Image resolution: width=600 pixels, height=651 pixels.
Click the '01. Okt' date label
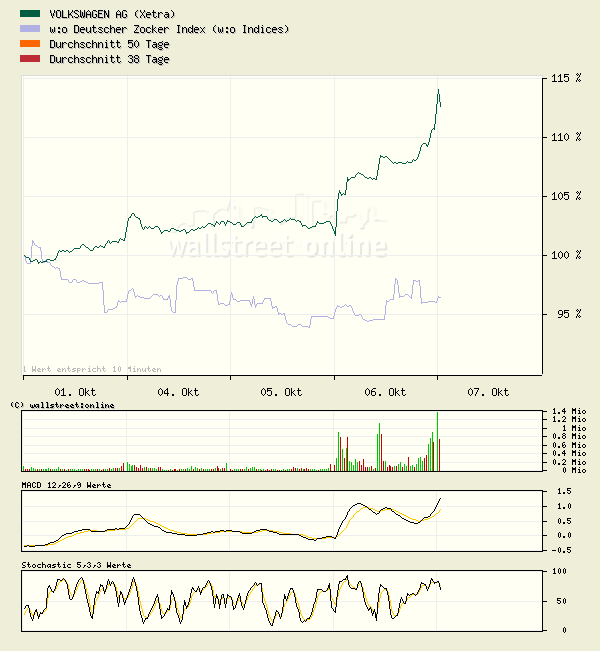point(75,392)
